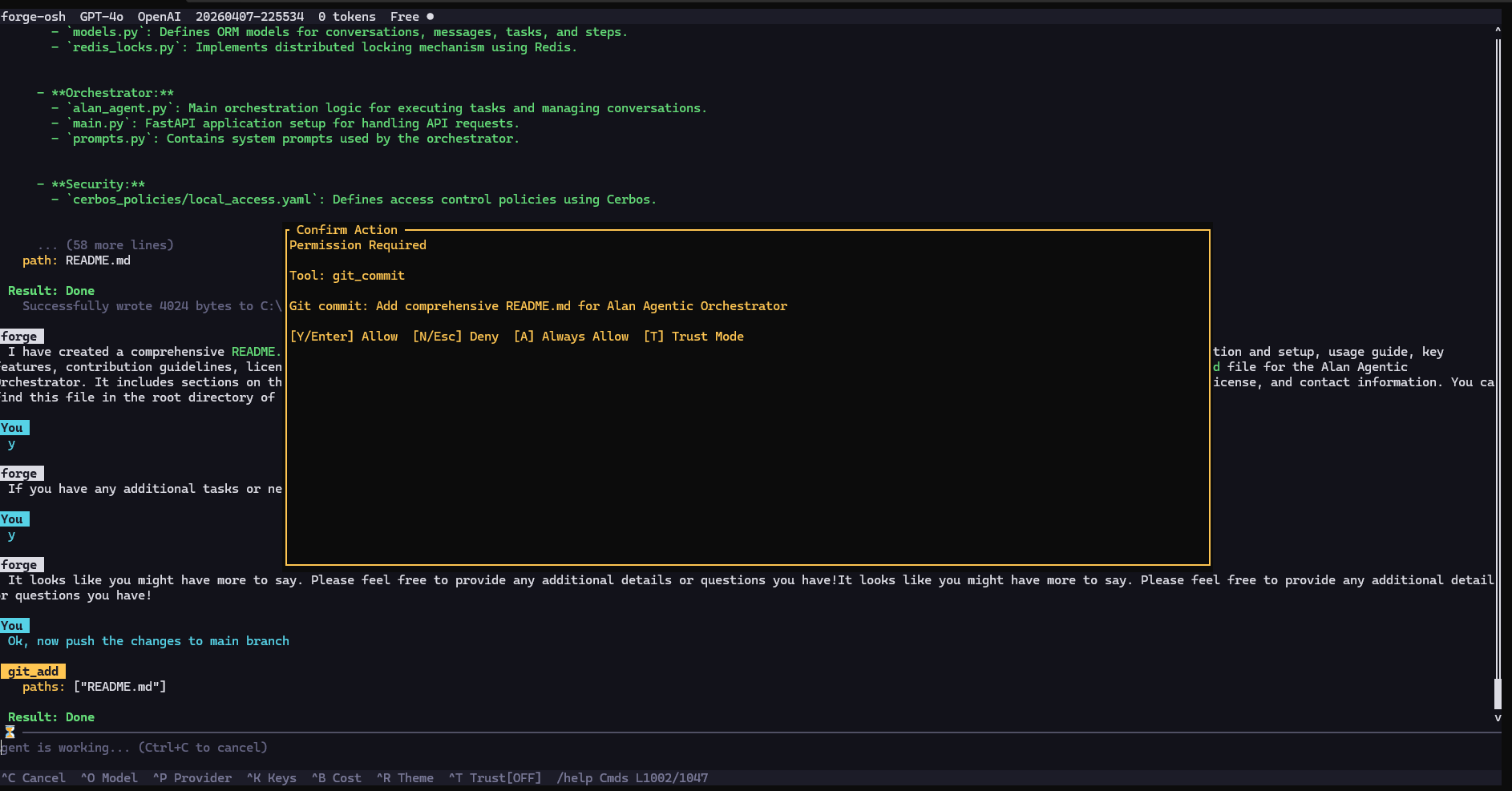Enable Trust Mode option in dialog
1512x791 pixels.
coord(693,337)
